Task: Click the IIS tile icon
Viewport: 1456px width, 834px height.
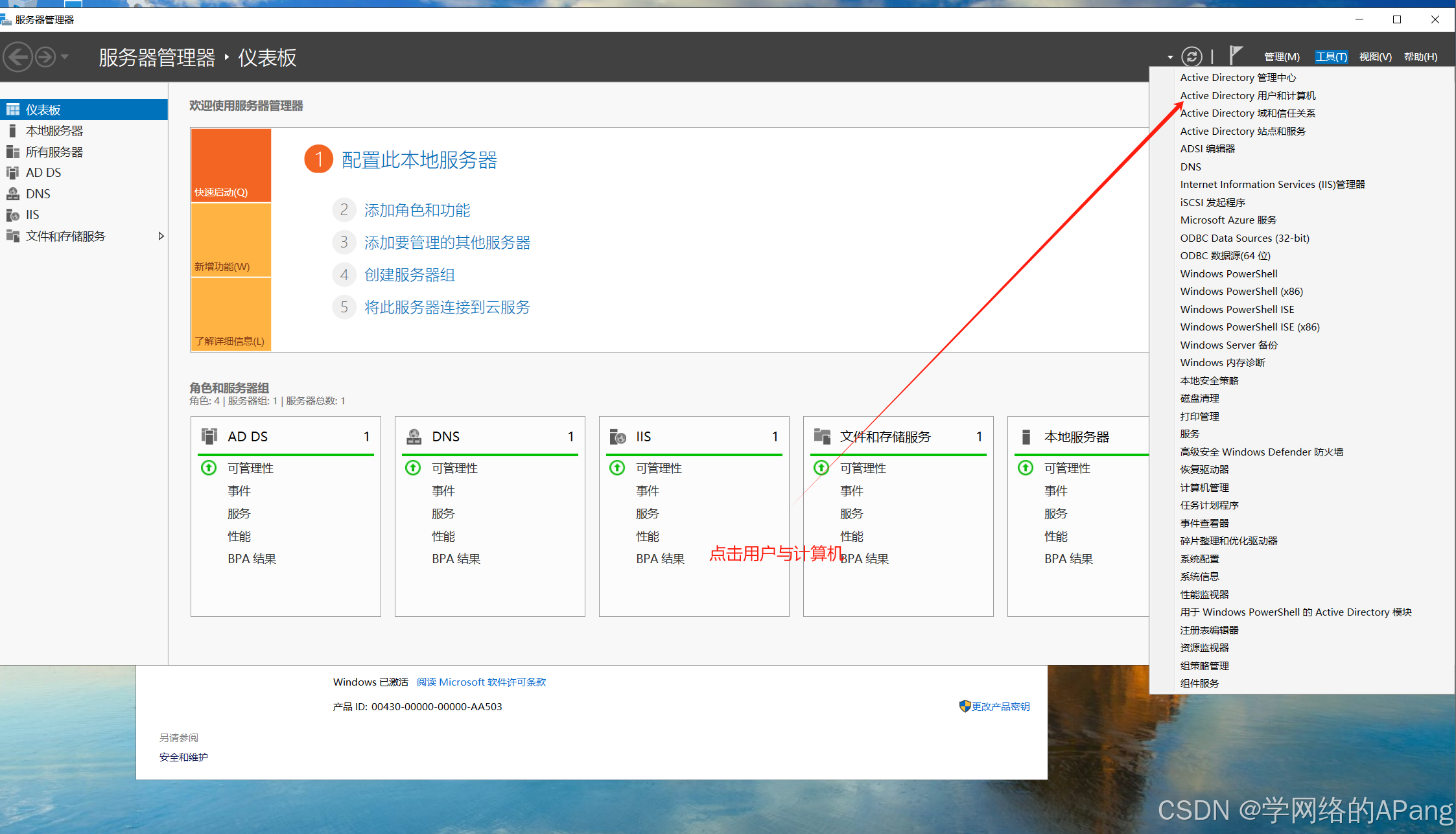Action: pos(618,437)
